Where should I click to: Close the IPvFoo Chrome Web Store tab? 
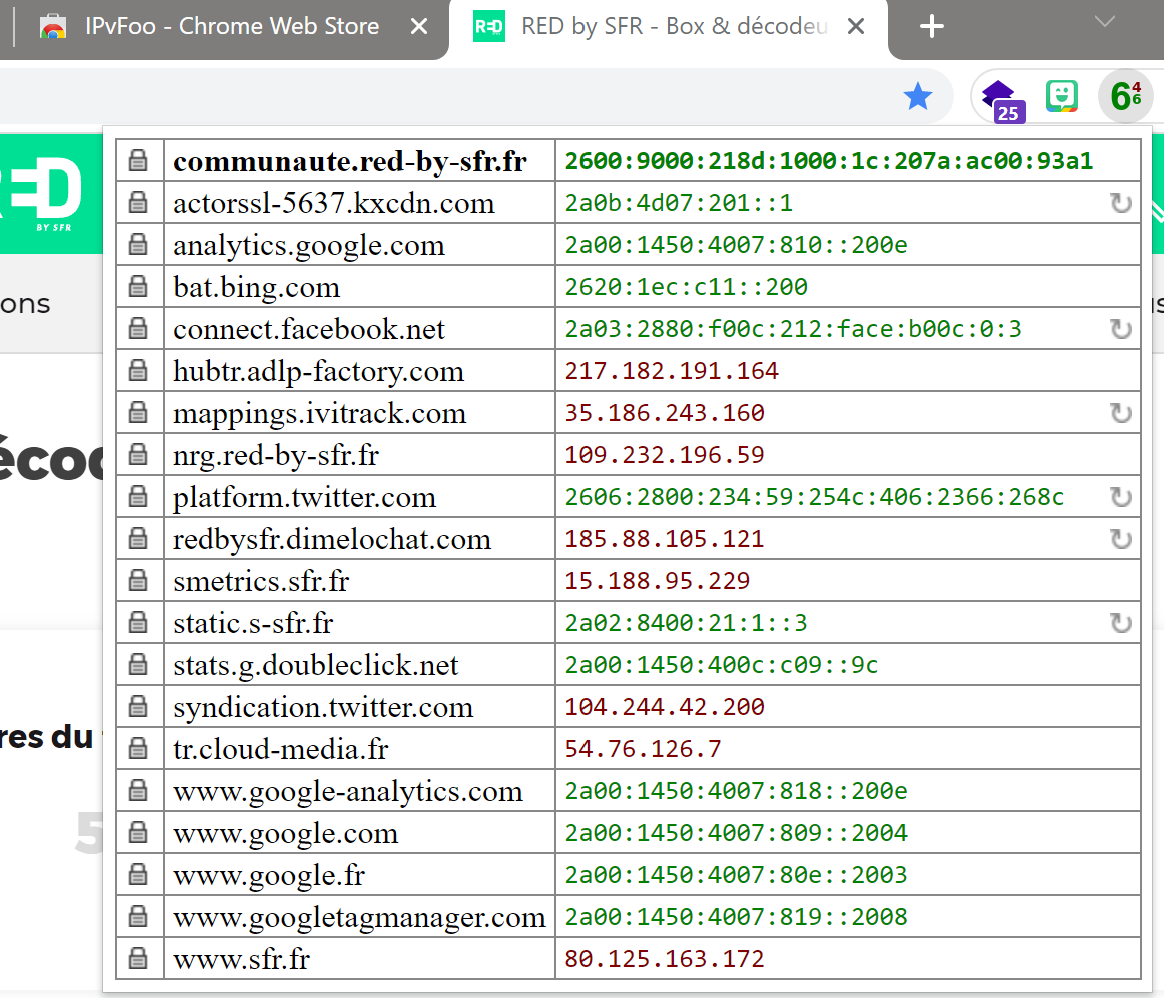[419, 27]
